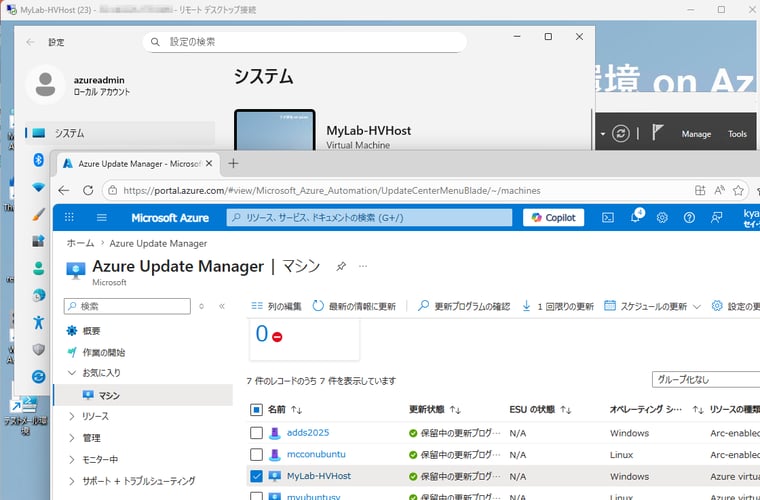Screen dimensions: 760x500
Task: Open Server Manager Manage menu
Action: (696, 134)
